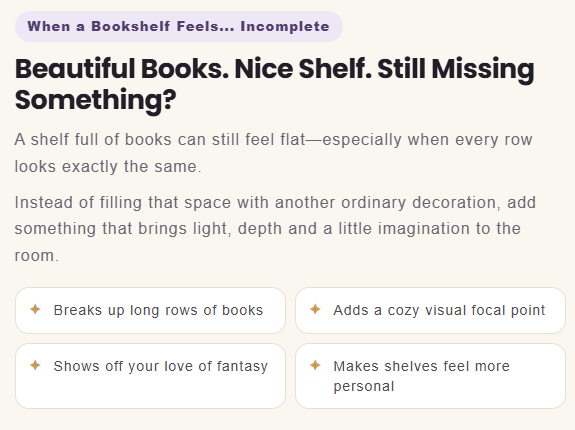Click the paragraph starting "A shelf full of books"
575x430 pixels.
(274, 153)
